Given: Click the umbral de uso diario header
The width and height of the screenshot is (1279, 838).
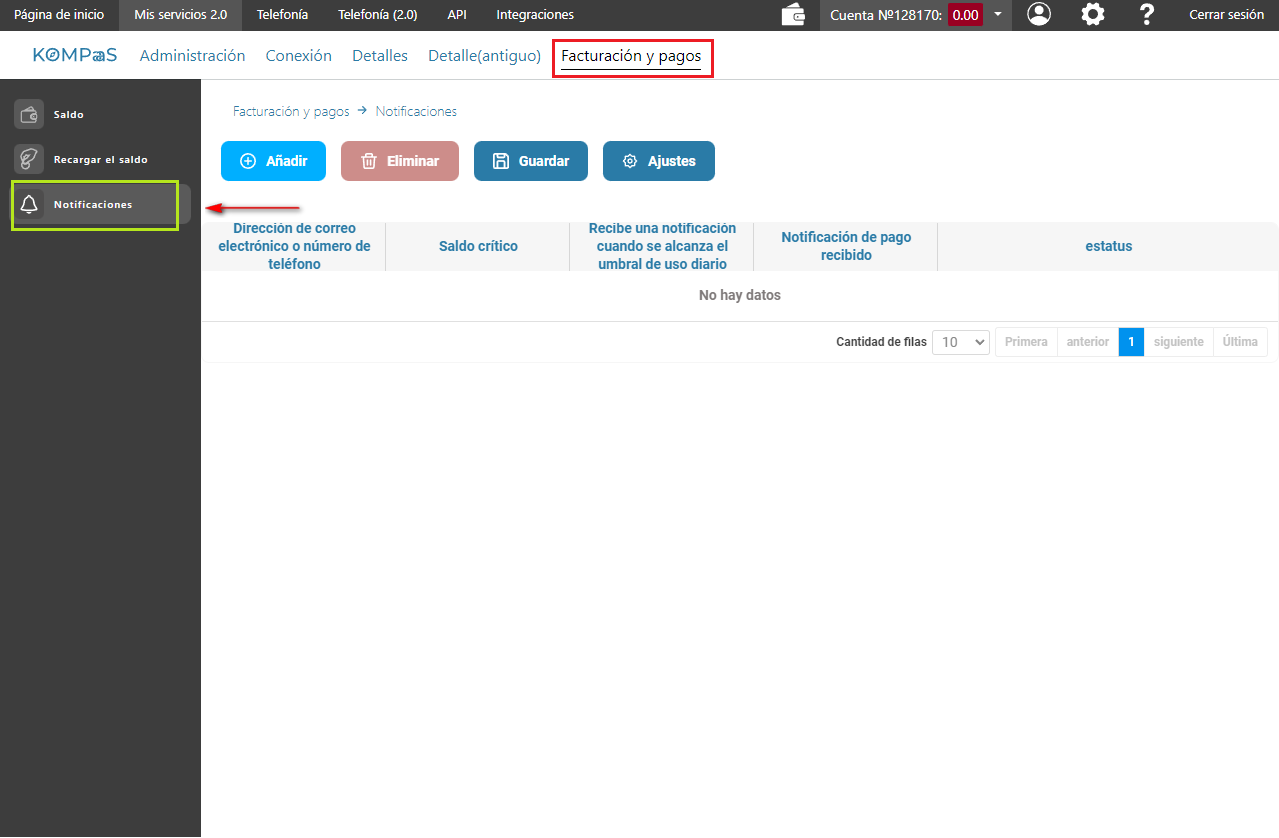Looking at the screenshot, I should pyautogui.click(x=662, y=246).
